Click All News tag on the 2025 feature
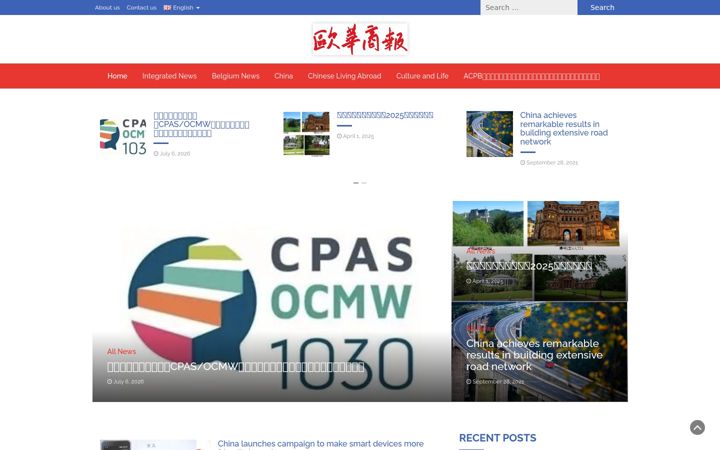 480,251
